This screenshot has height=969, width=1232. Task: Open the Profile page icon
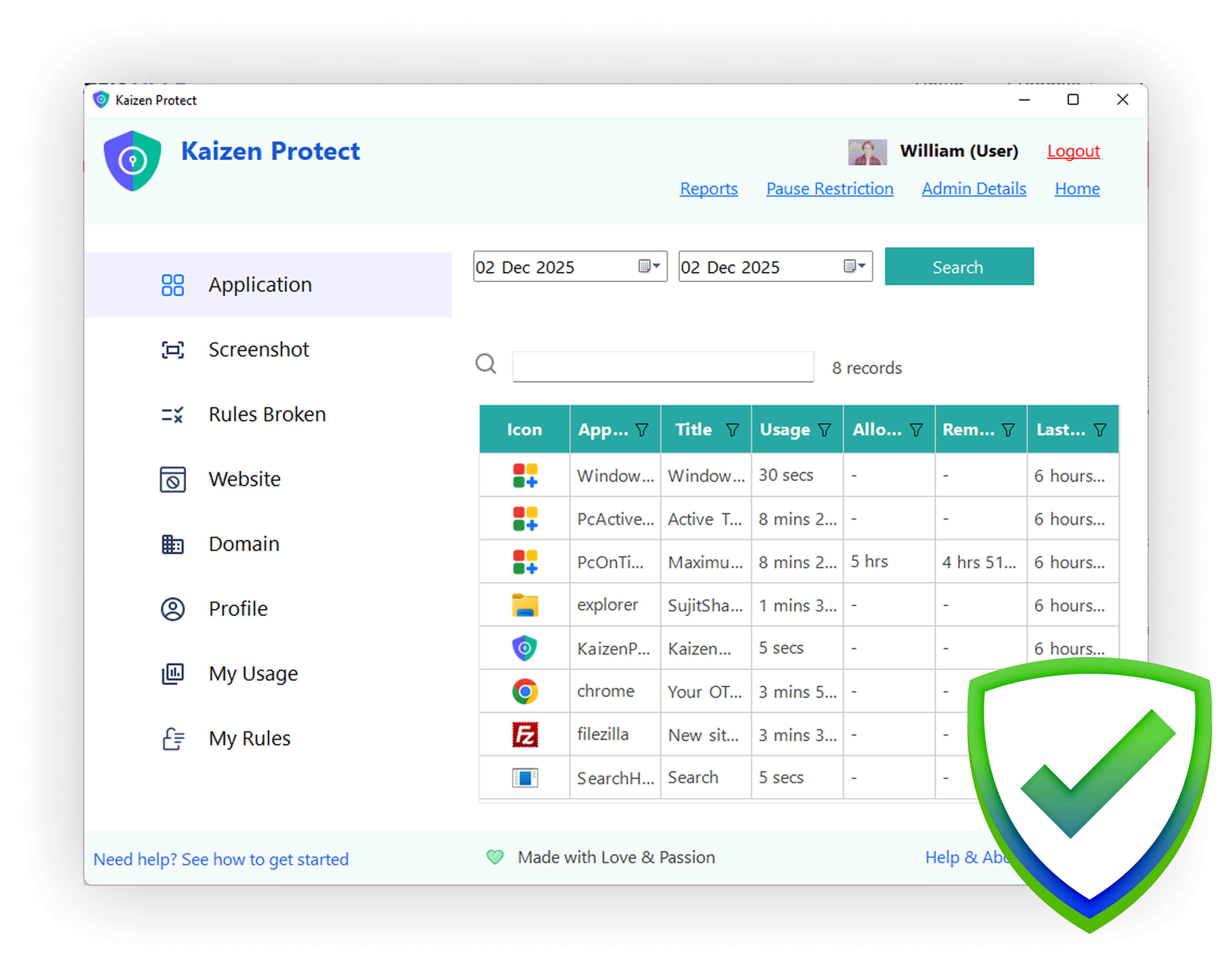[x=173, y=609]
